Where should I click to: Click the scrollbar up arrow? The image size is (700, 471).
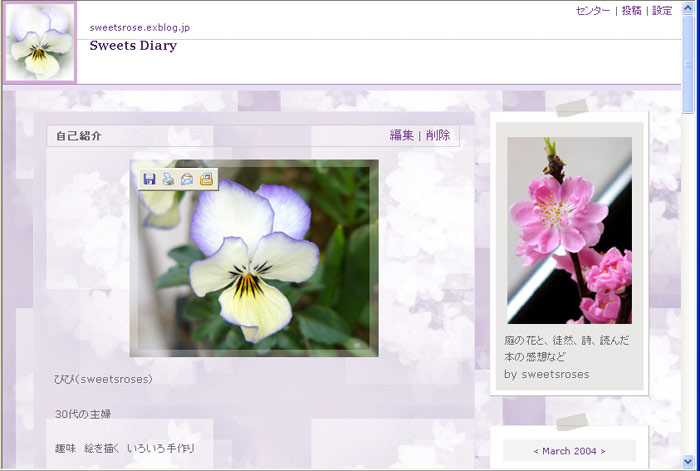tap(690, 8)
